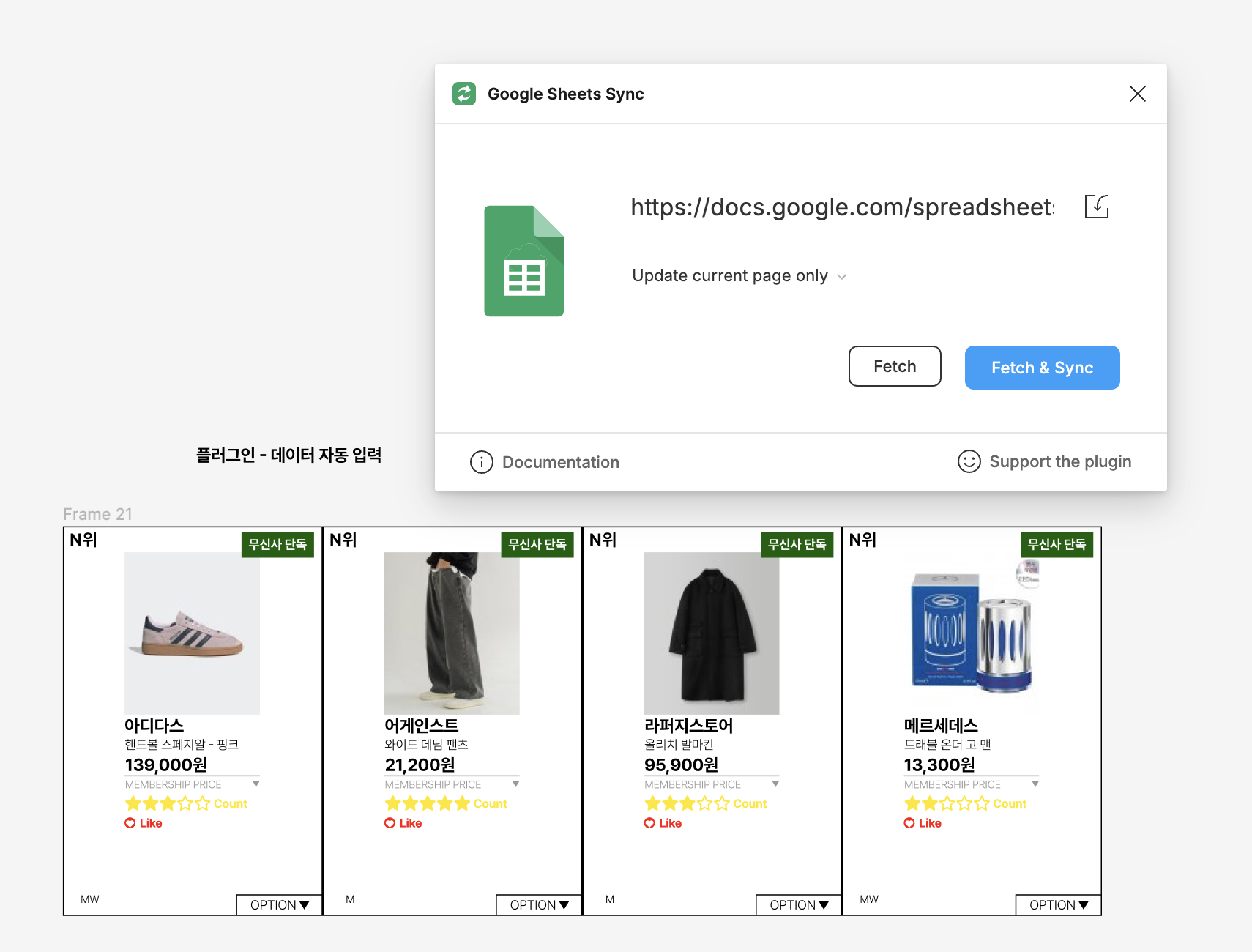The image size is (1252, 952).
Task: Select the 플러그인 - 데이터 자동 입력 heading text
Action: pos(288,455)
